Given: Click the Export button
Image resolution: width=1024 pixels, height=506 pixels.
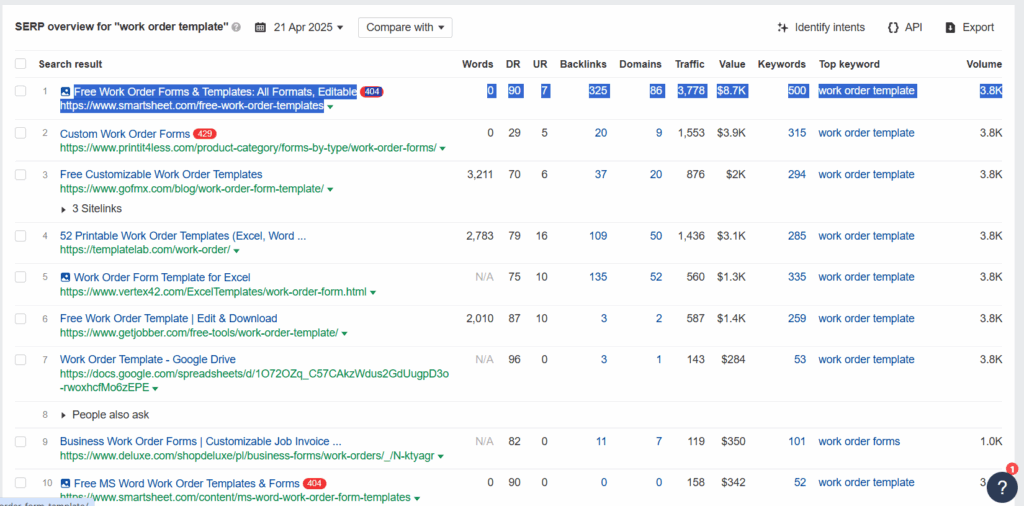Looking at the screenshot, I should (x=970, y=27).
